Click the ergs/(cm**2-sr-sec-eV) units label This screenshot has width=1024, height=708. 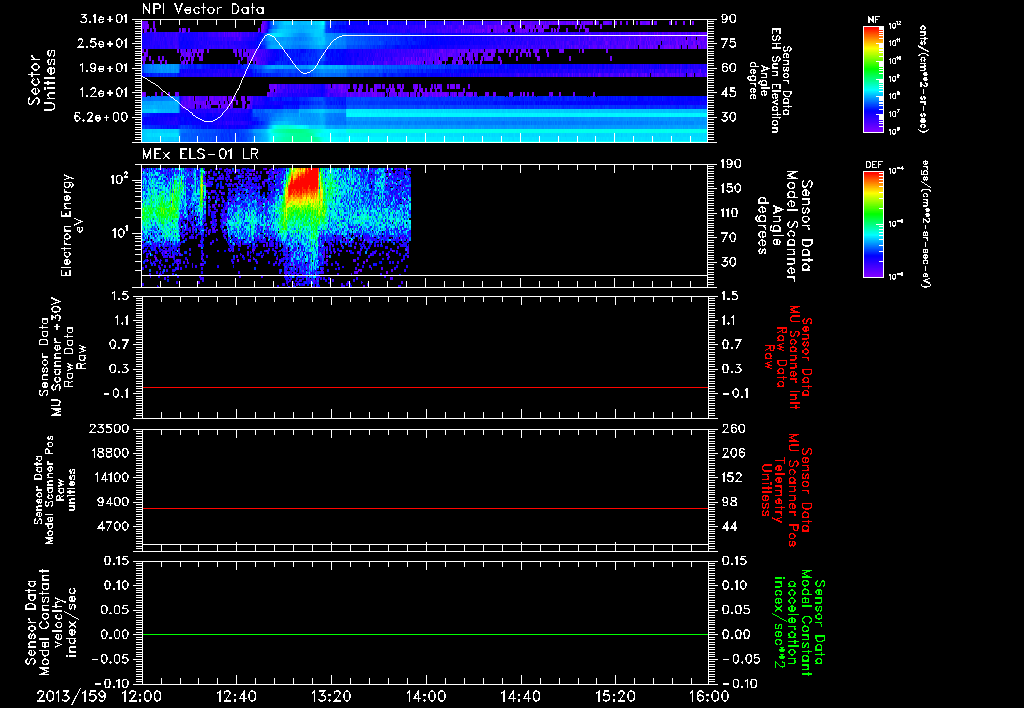click(925, 224)
